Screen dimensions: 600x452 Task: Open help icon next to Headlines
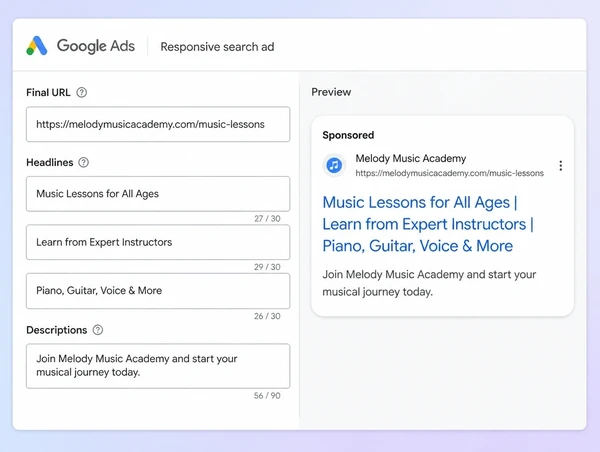click(x=83, y=162)
